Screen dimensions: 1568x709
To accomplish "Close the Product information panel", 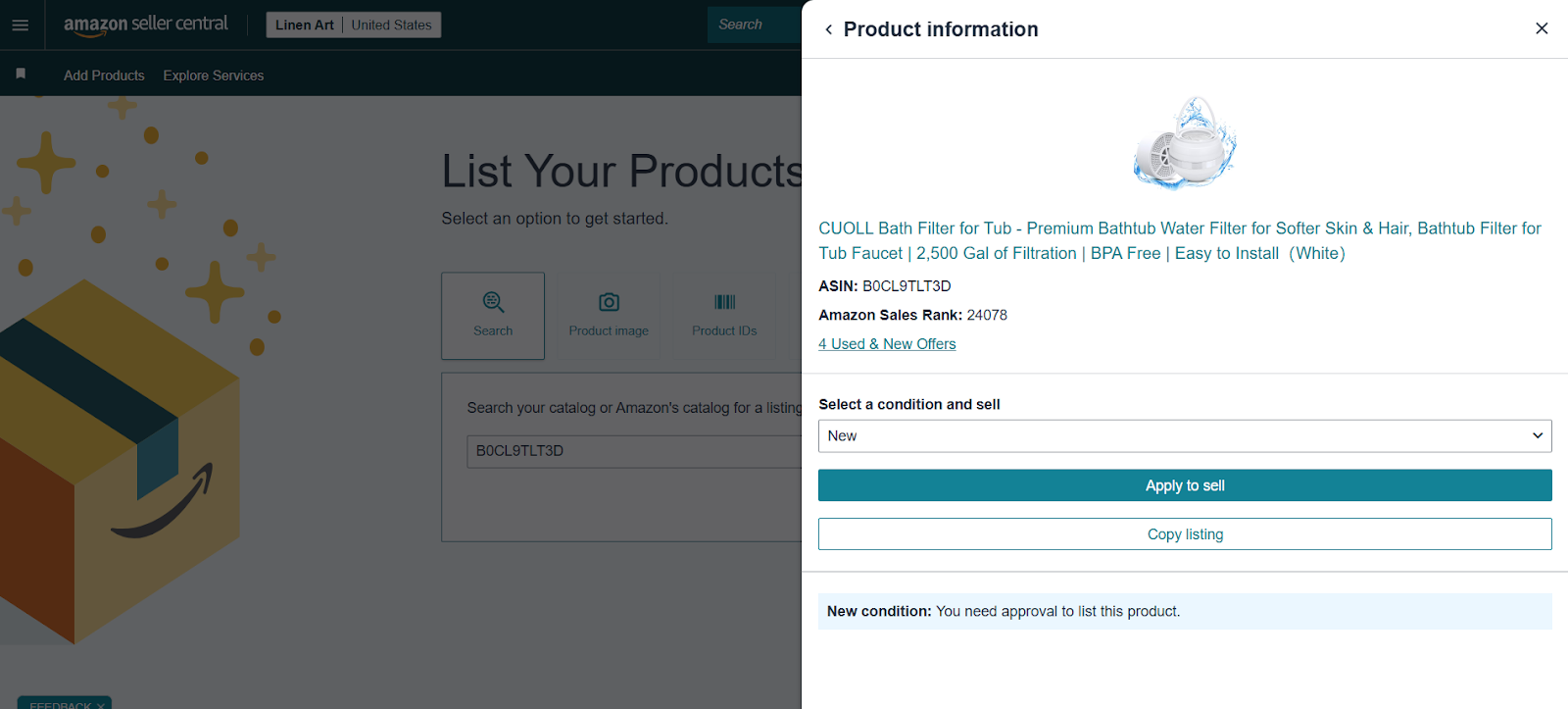I will 1542,28.
